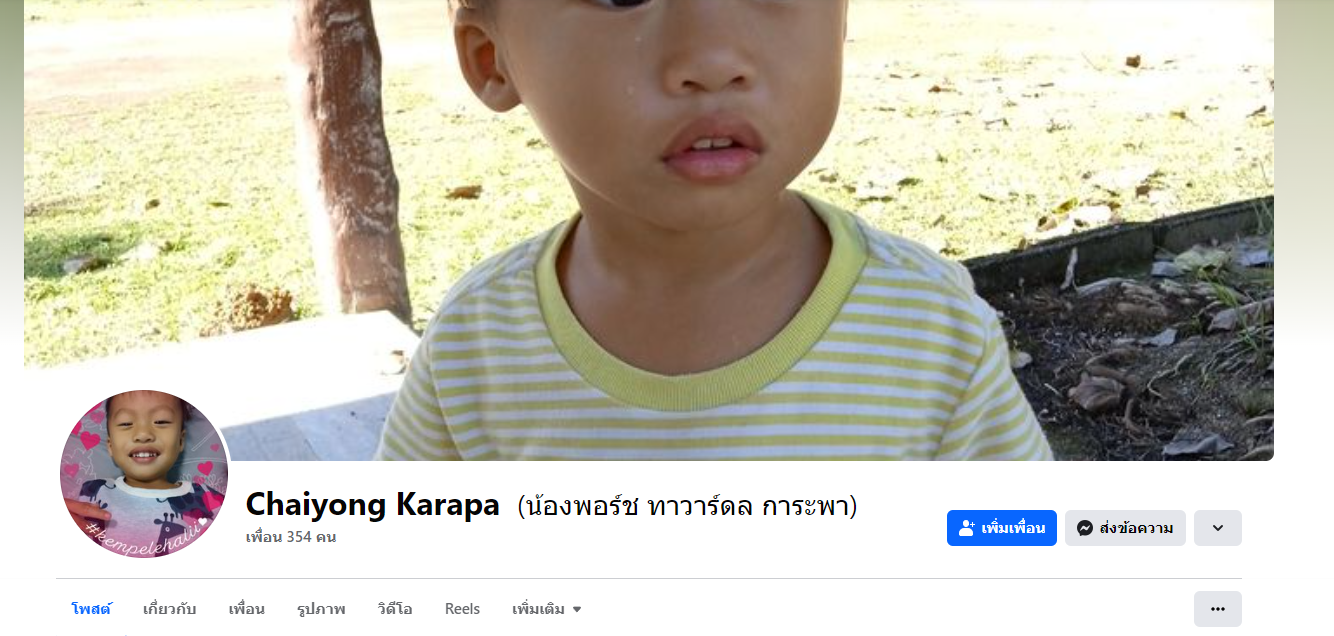Open the three-dot profile options menu

pyautogui.click(x=1217, y=609)
